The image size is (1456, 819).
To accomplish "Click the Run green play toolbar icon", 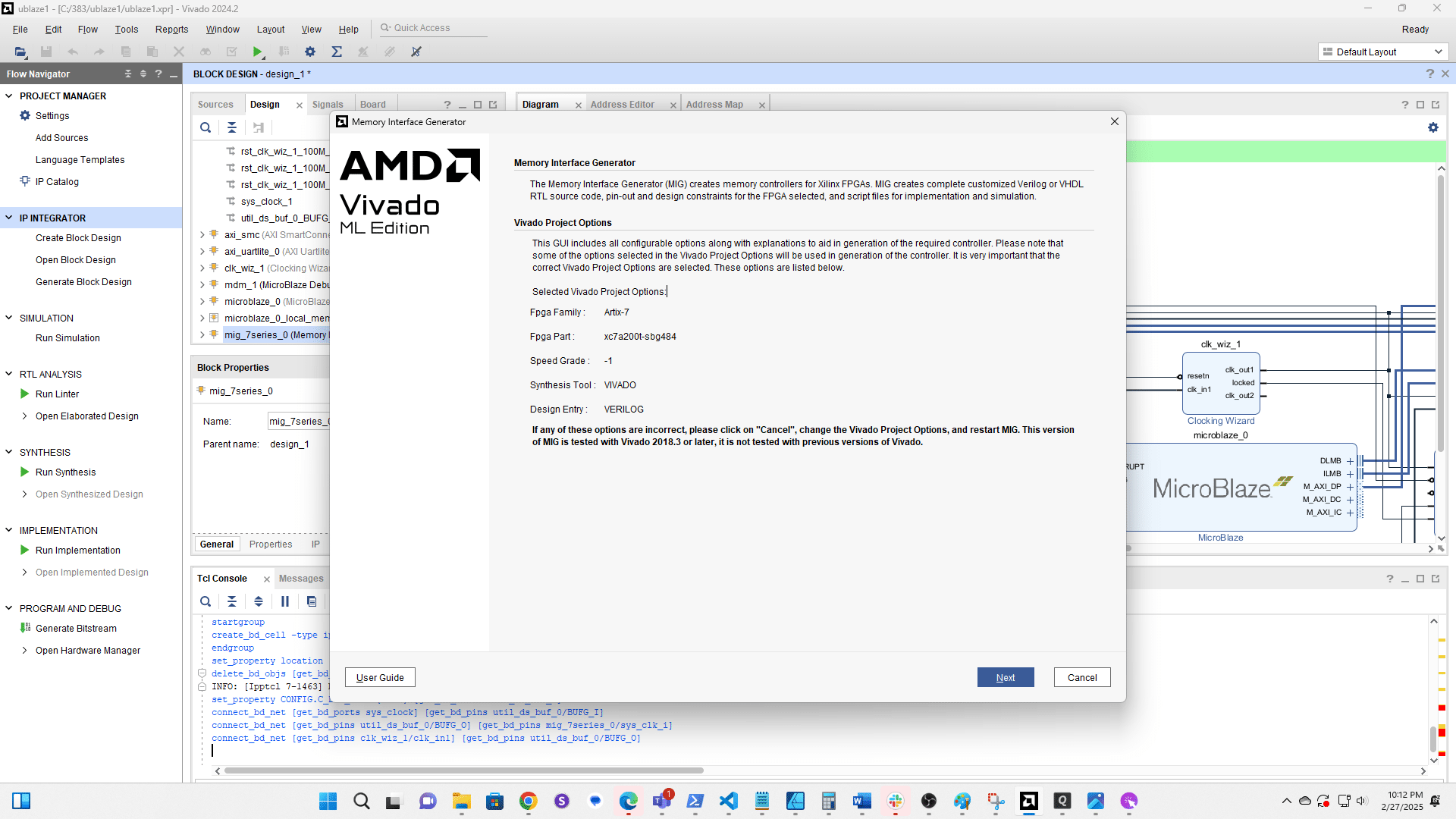I will coord(257,52).
